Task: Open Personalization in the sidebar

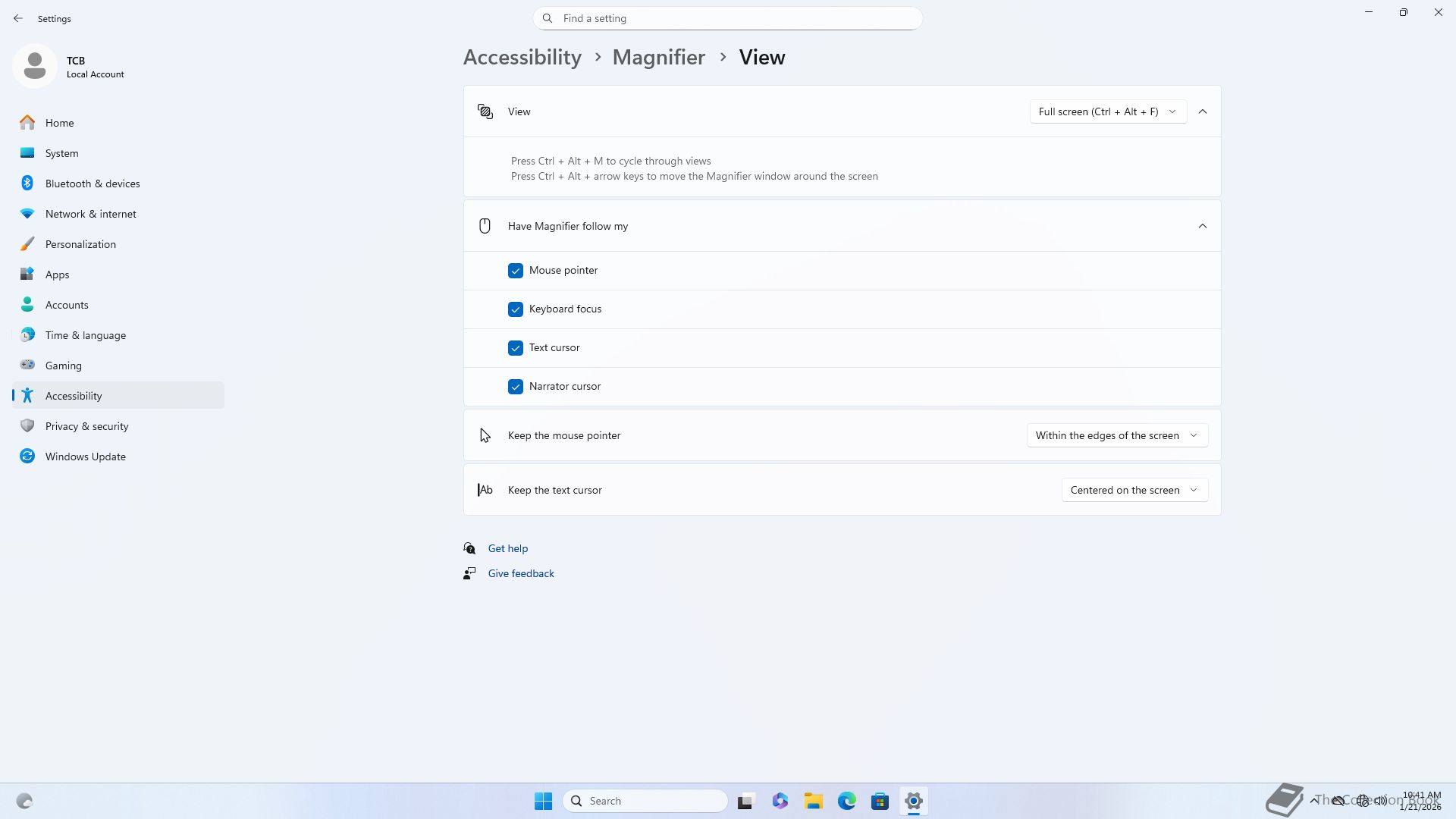Action: coord(80,244)
